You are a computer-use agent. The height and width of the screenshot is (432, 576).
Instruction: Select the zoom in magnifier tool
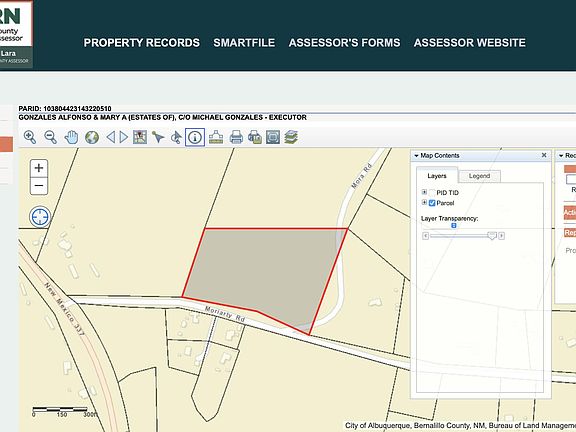(x=30, y=137)
